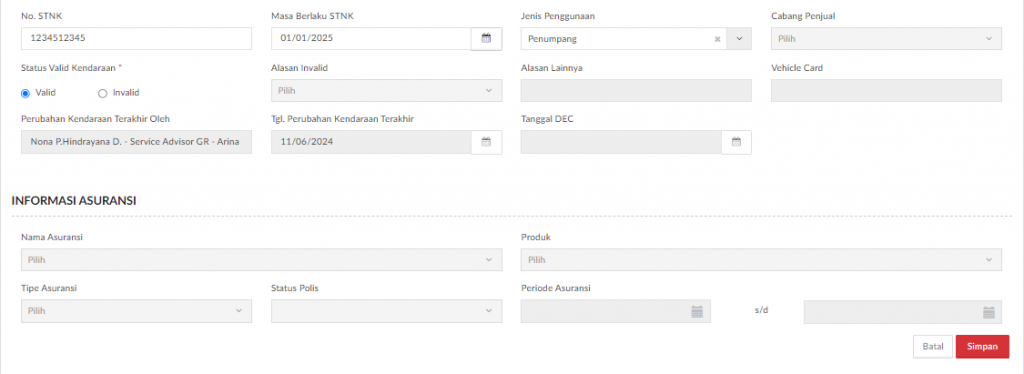This screenshot has height=374, width=1024.
Task: Open the Produk dropdown
Action: tap(761, 259)
